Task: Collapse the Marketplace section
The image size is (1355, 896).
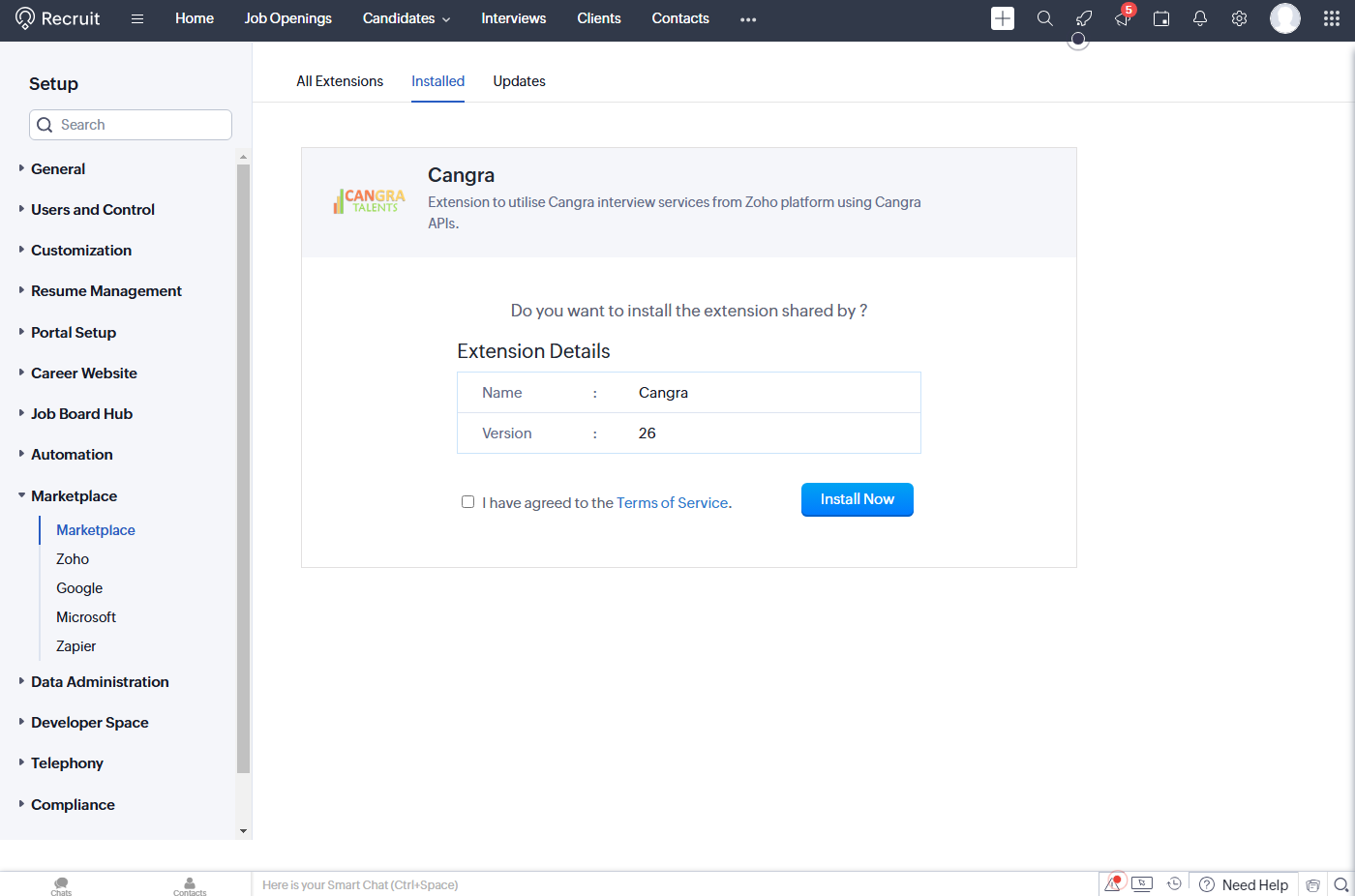Action: pyautogui.click(x=74, y=495)
